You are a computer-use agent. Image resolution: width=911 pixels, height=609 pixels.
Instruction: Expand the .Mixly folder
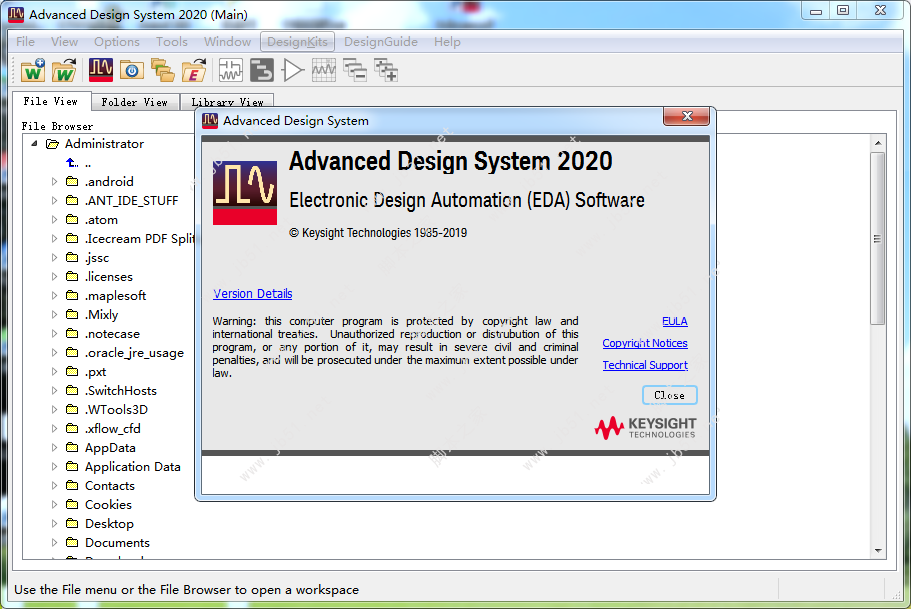click(54, 314)
